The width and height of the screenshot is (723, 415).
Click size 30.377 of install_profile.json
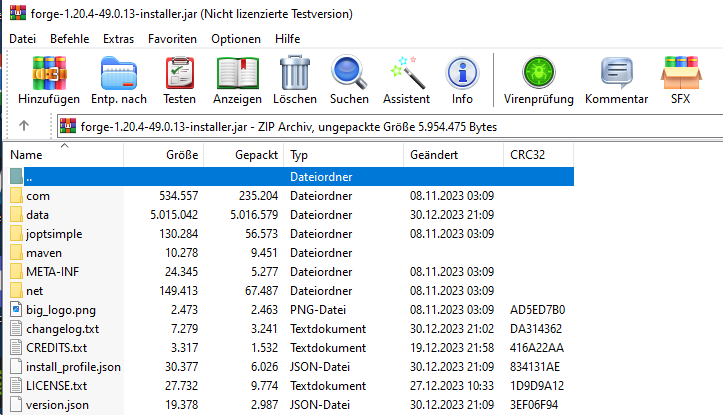(x=182, y=367)
